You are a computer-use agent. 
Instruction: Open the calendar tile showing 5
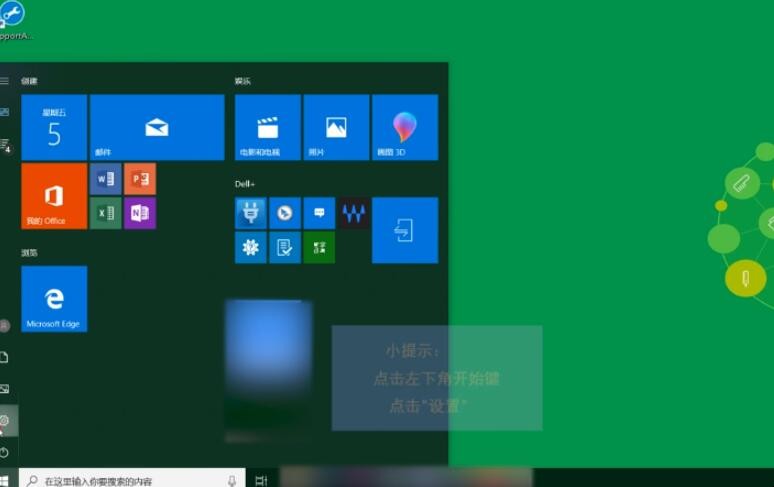[54, 128]
